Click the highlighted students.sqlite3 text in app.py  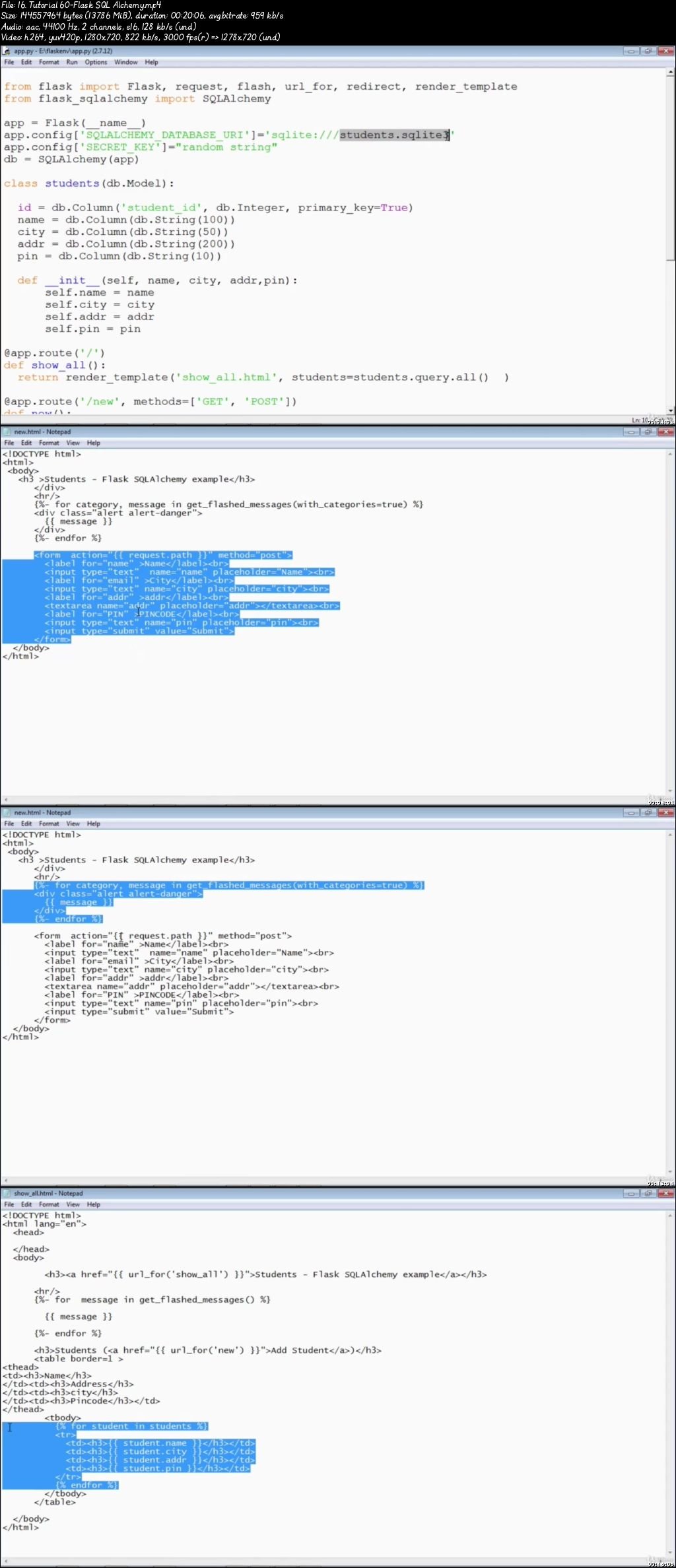394,135
